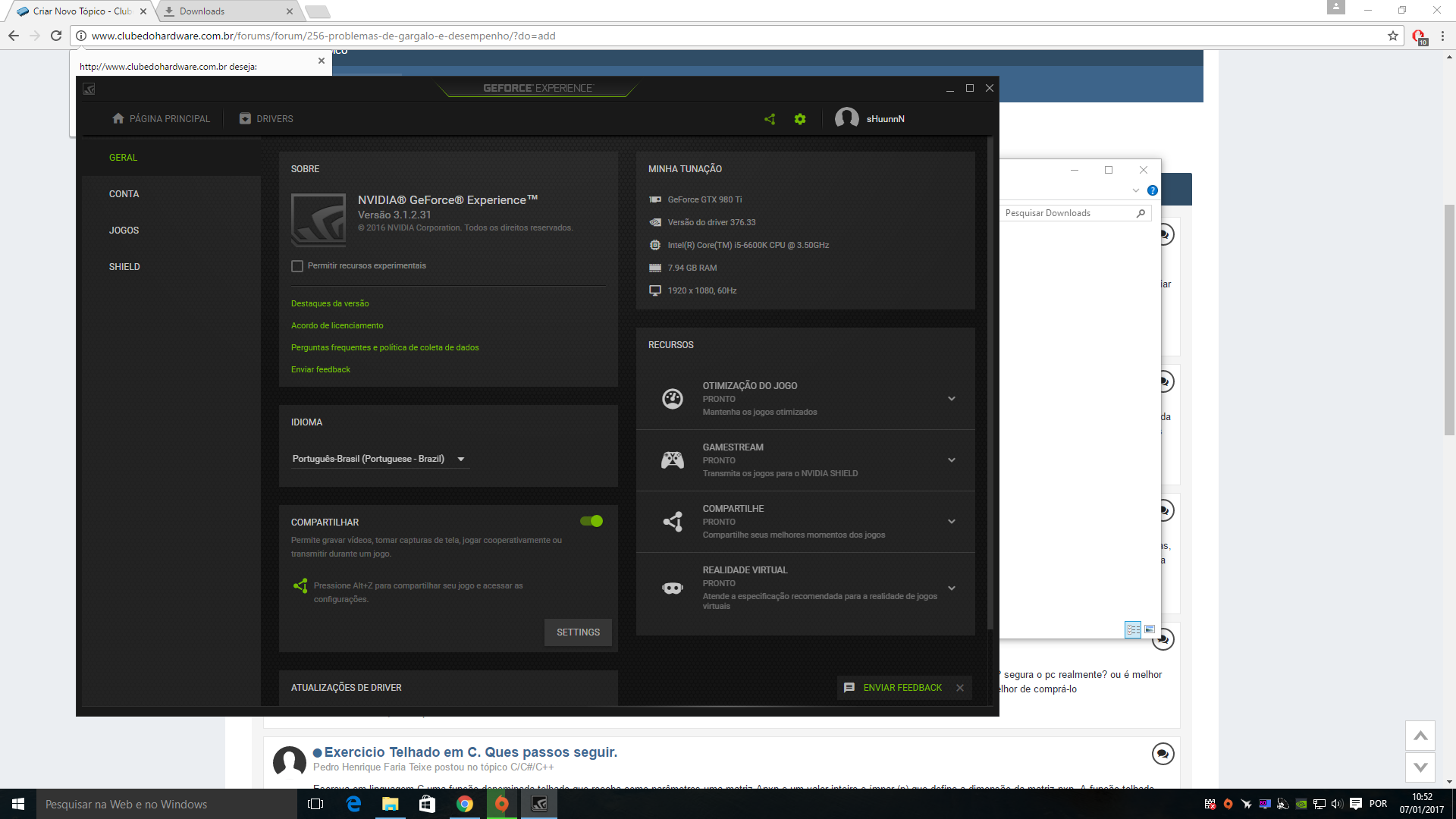Click Enviar feedback link in Sobre

coord(321,369)
